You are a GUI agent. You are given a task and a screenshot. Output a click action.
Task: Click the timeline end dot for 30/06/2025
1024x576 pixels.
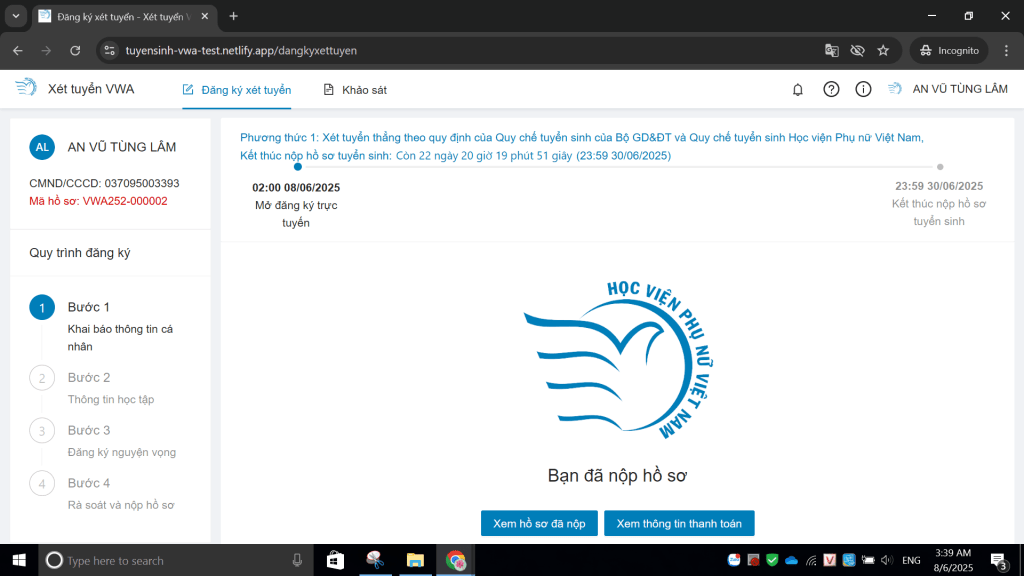940,167
